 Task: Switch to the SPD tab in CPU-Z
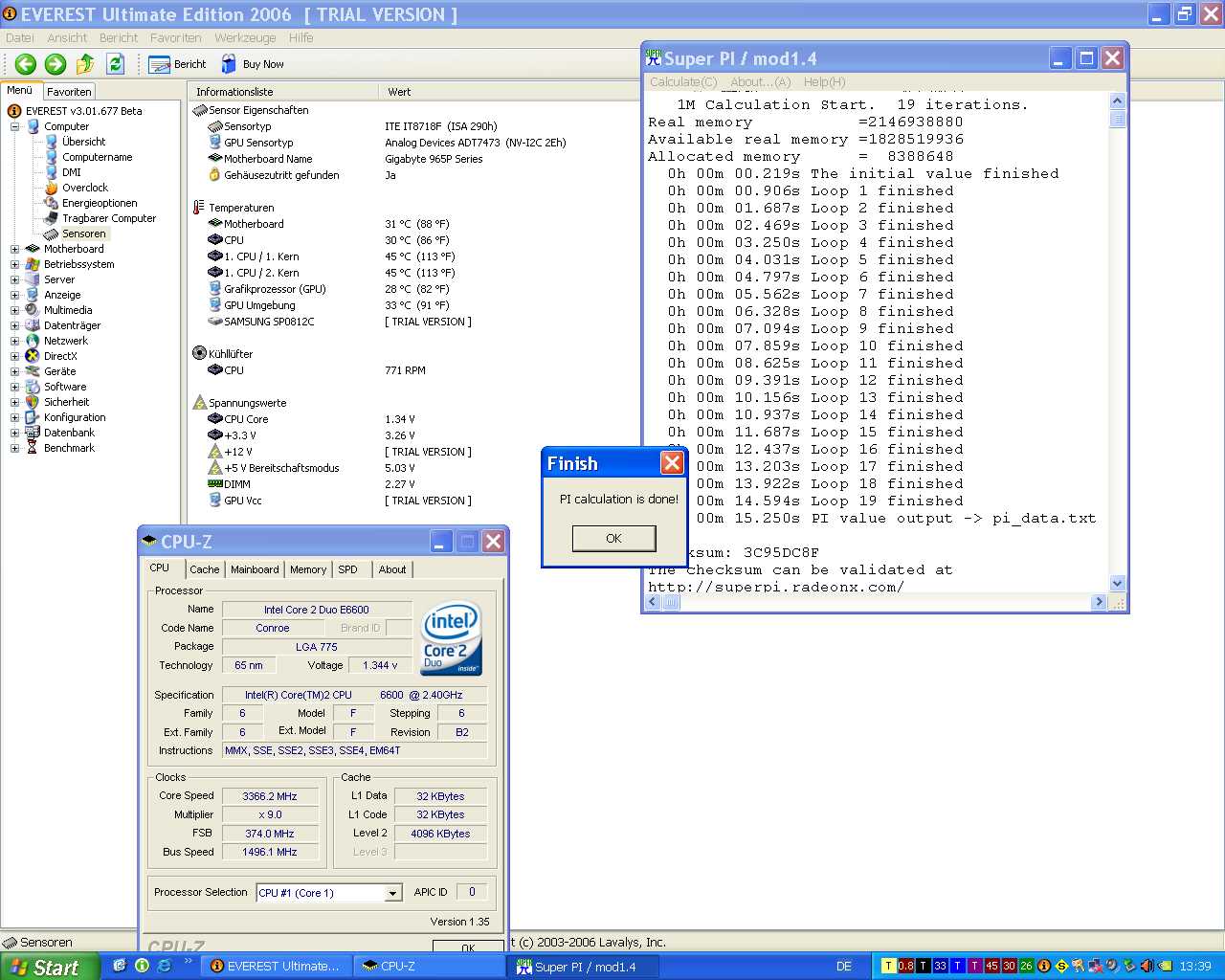tap(348, 569)
